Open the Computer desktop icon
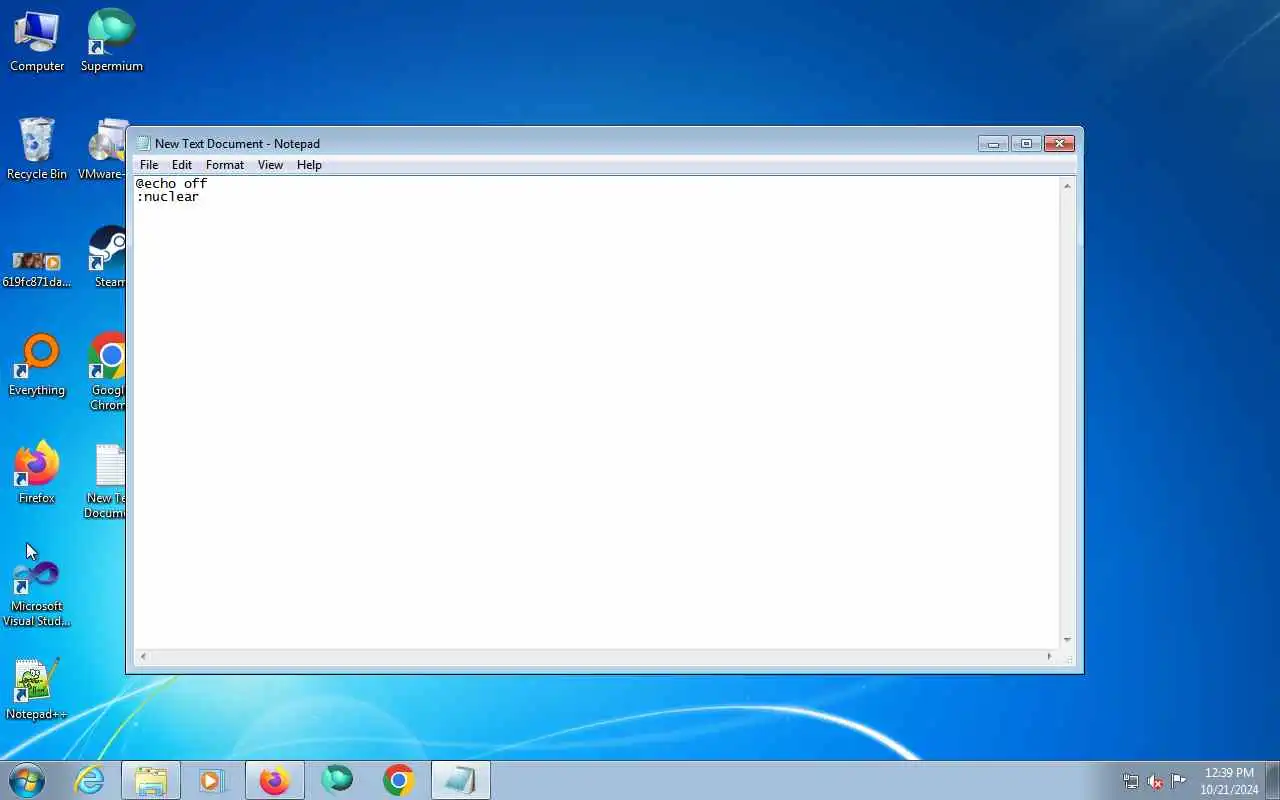 click(x=37, y=40)
